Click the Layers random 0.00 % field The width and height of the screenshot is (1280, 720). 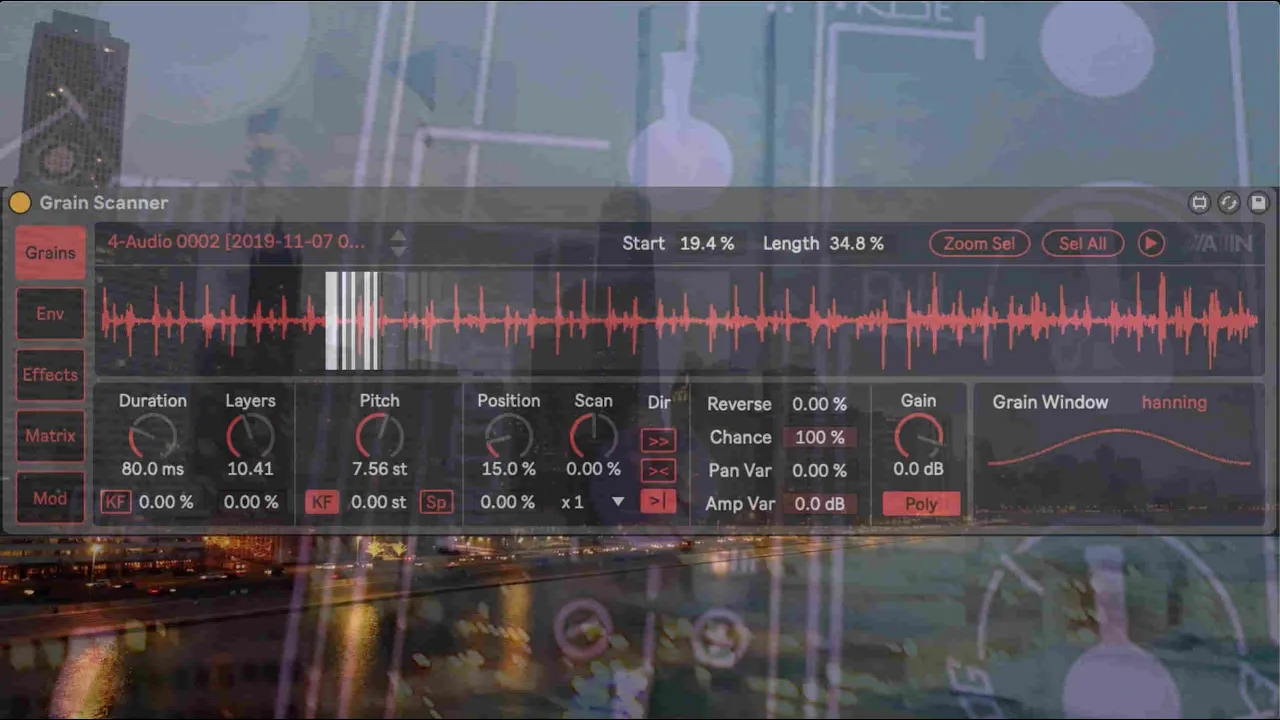(x=251, y=502)
